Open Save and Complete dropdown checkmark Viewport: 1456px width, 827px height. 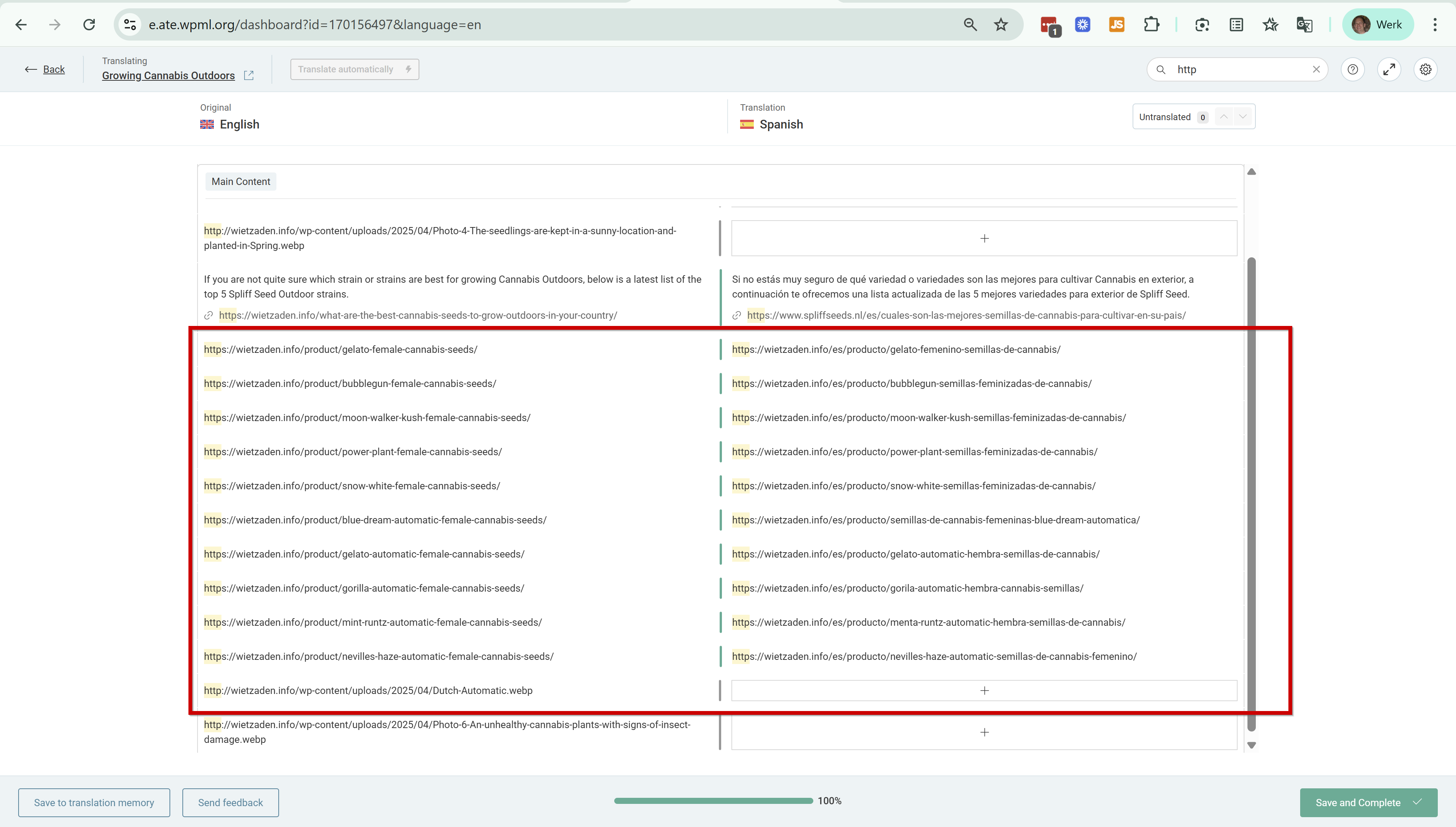[x=1417, y=802]
